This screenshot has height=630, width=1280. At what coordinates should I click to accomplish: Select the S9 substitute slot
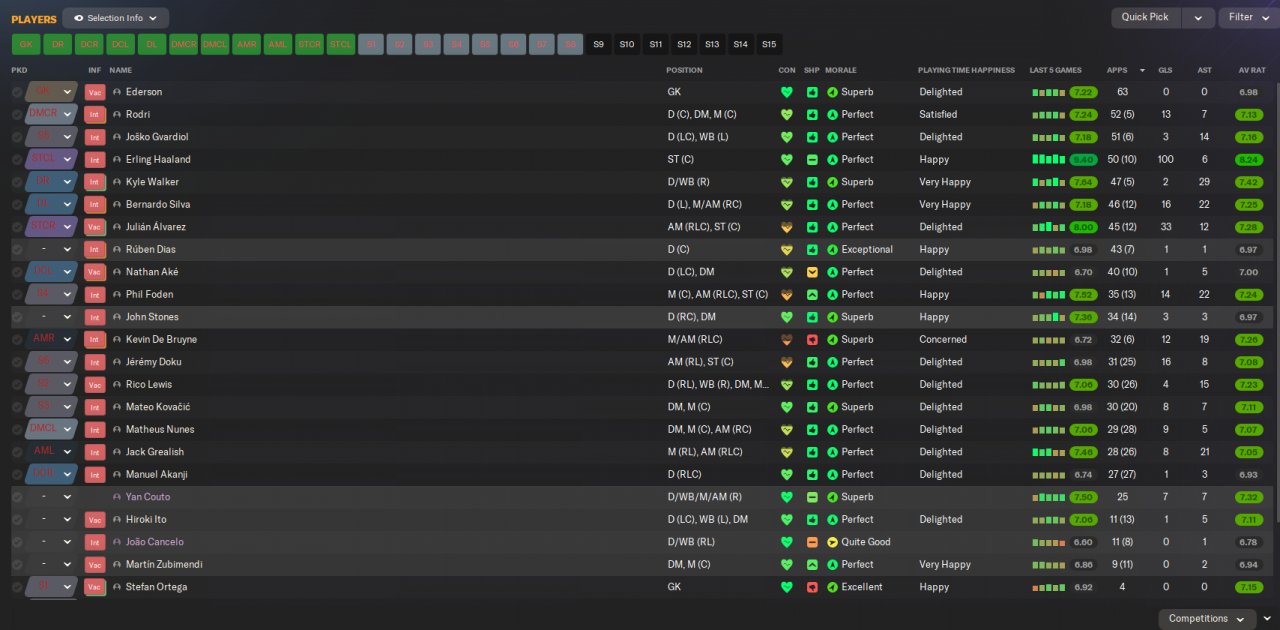(598, 44)
